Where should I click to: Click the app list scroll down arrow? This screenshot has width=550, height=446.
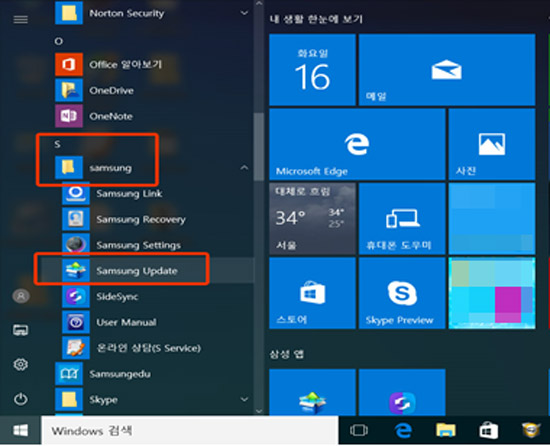(259, 411)
